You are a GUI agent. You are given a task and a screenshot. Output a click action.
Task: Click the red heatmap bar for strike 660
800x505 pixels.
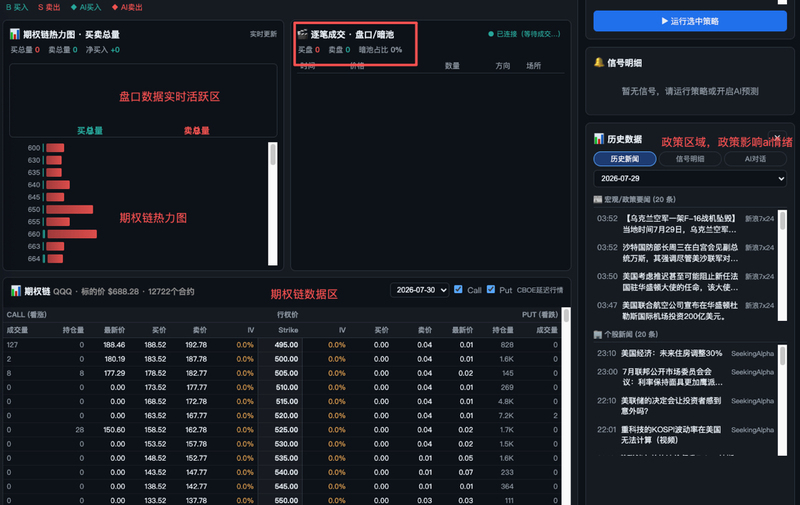72,234
